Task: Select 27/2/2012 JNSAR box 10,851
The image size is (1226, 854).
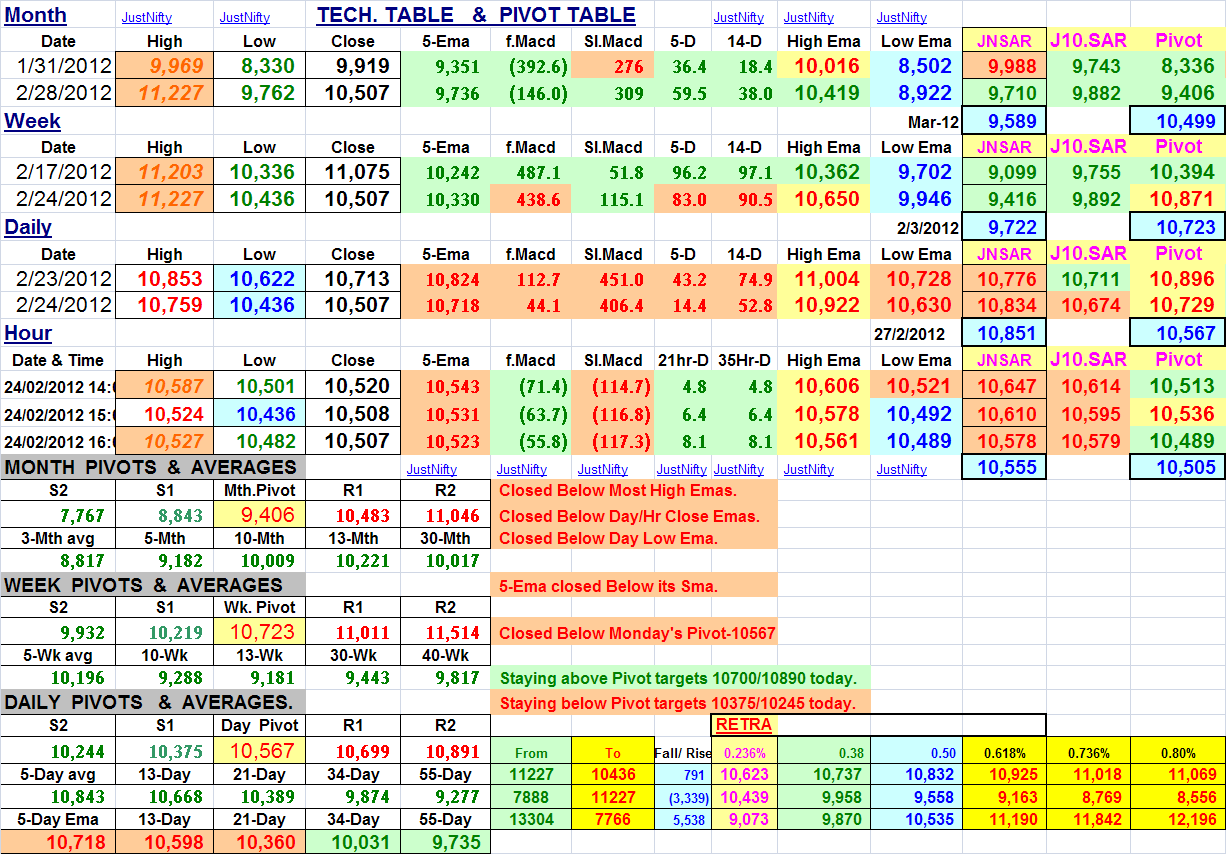Action: [x=1004, y=333]
